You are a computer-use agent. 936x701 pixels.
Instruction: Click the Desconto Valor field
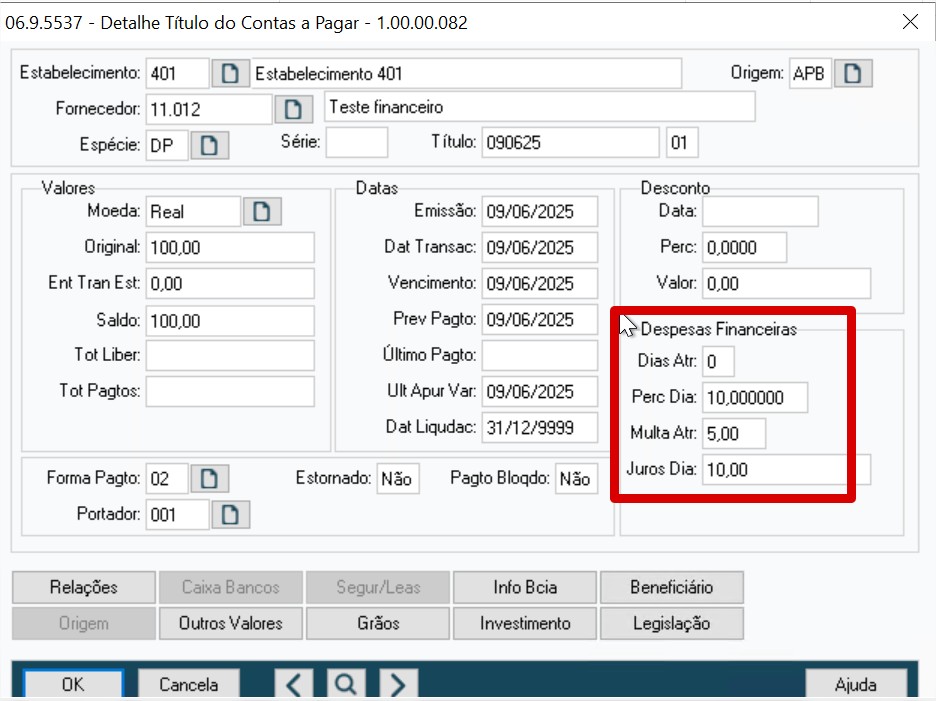pyautogui.click(x=786, y=284)
